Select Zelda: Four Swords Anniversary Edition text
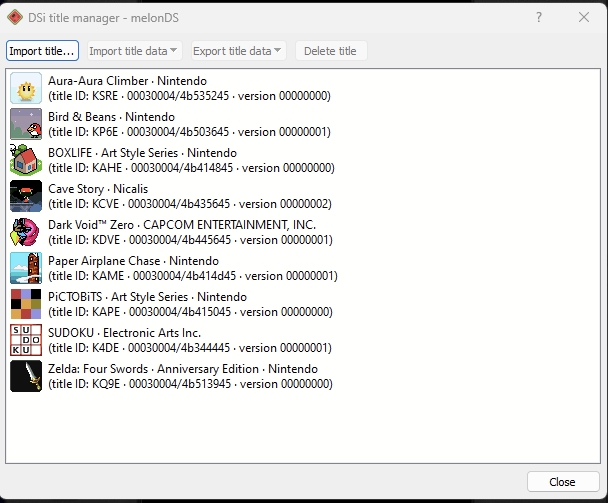 183,369
